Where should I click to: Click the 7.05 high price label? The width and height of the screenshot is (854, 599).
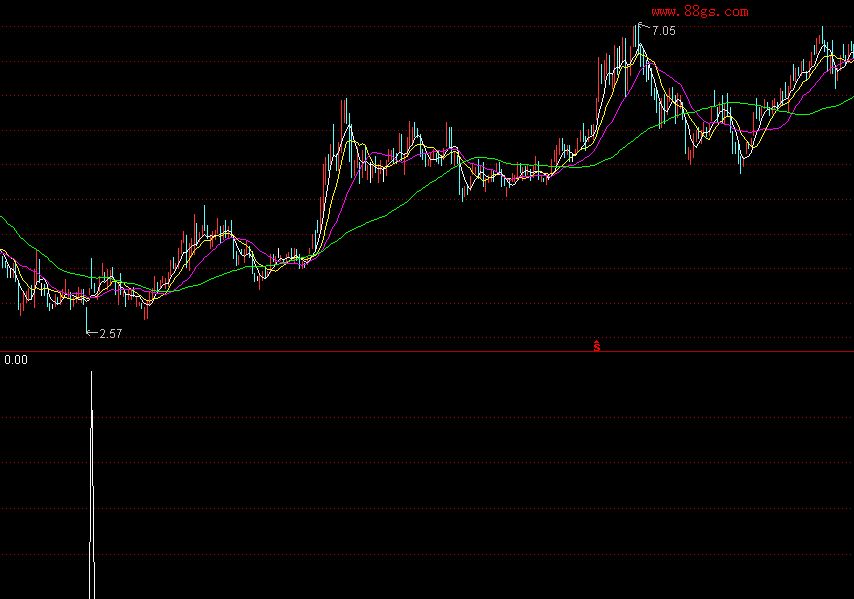663,31
